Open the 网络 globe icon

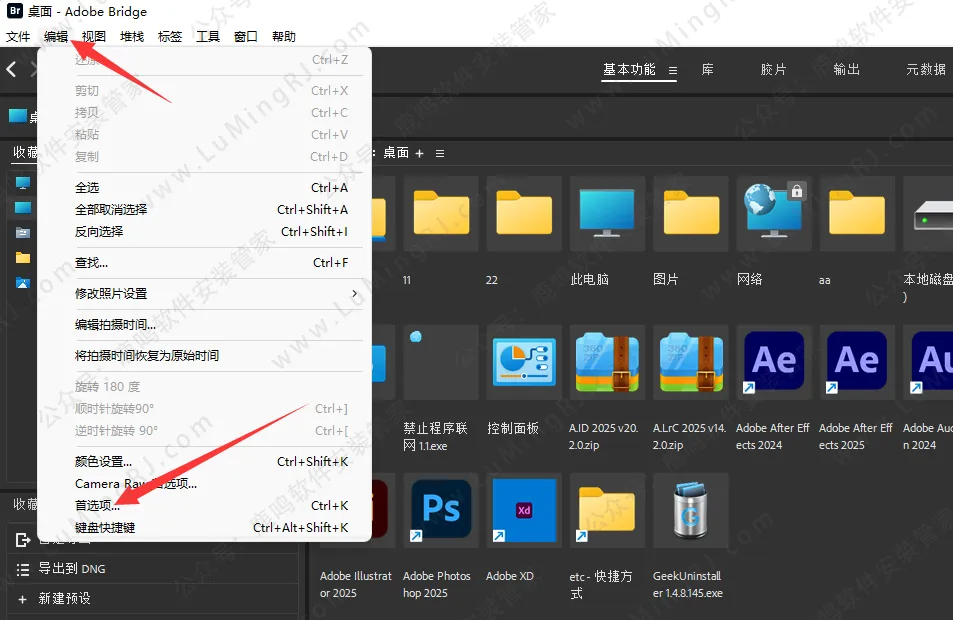coord(773,213)
